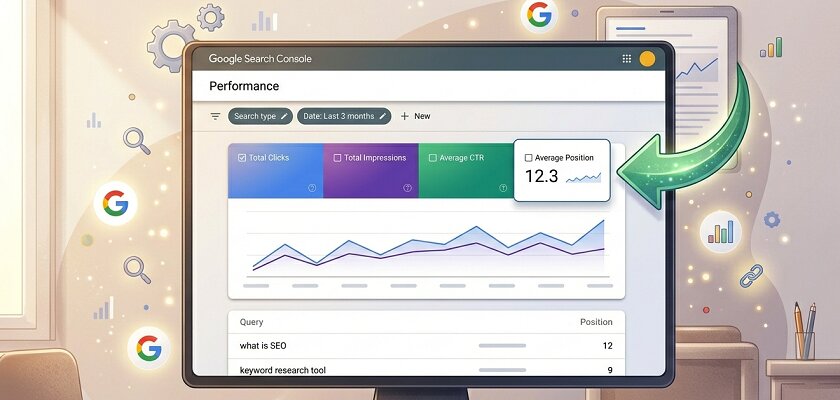This screenshot has width=840, height=400.
Task: Edit the Date: Last 3 months chip
Action: tap(344, 116)
